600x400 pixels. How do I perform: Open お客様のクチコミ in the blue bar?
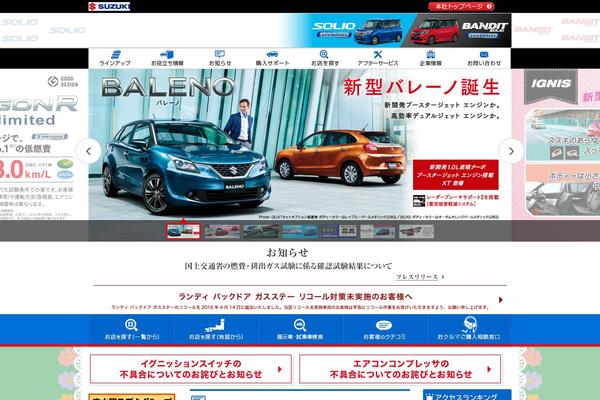[x=384, y=330]
